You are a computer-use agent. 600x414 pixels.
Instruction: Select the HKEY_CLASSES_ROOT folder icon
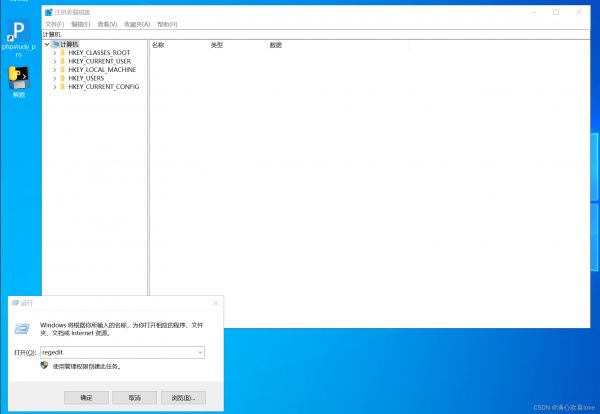[x=62, y=53]
